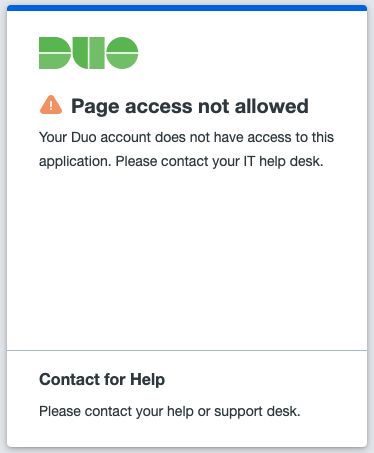374x453 pixels.
Task: Select the 'Page access not allowed' heading
Action: [190, 107]
